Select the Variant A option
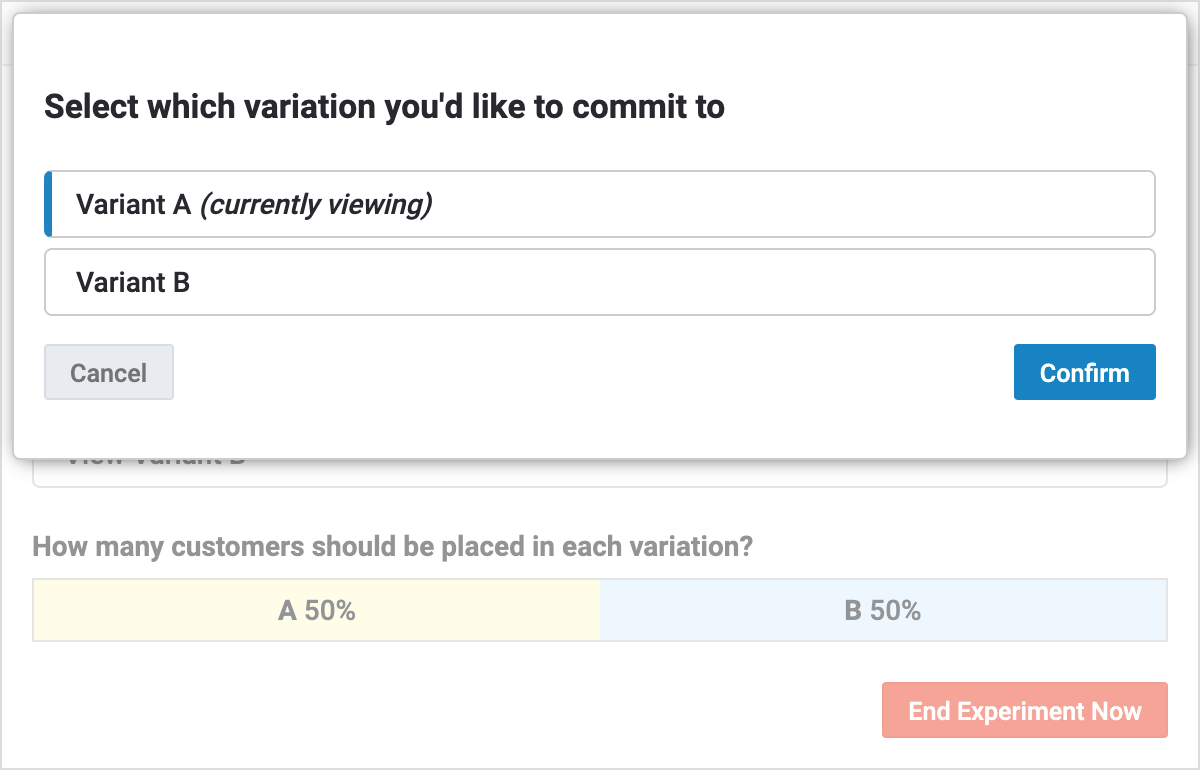Screen dimensions: 1200x770 click(600, 204)
